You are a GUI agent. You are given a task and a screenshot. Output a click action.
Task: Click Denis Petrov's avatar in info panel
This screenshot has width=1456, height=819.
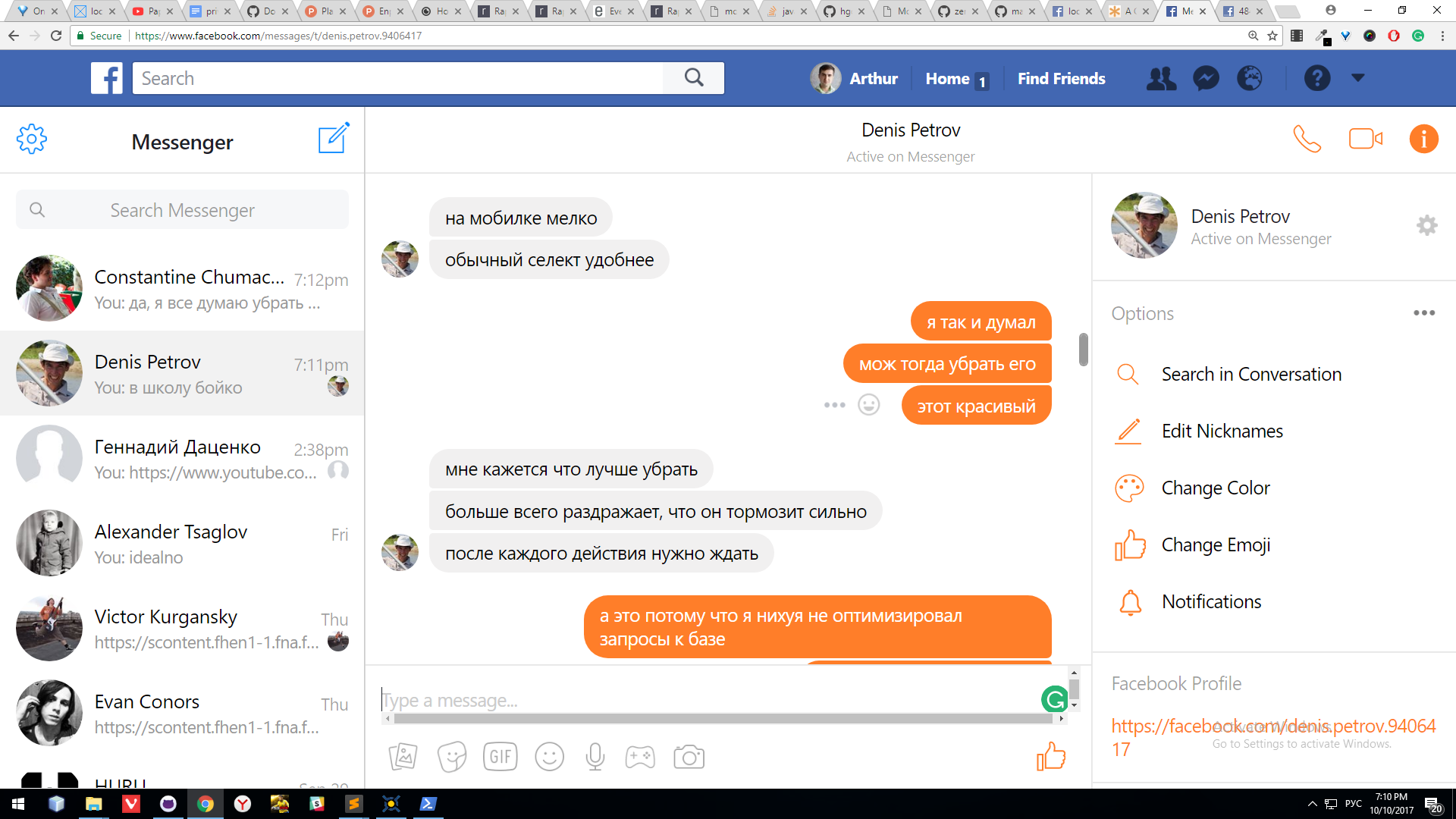(1144, 225)
